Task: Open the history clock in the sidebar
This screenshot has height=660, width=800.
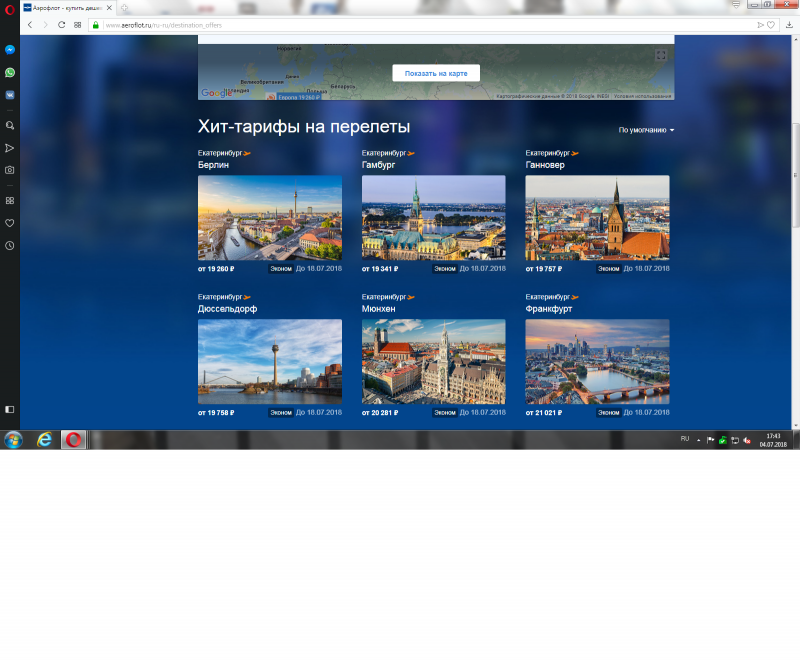Action: [10, 245]
